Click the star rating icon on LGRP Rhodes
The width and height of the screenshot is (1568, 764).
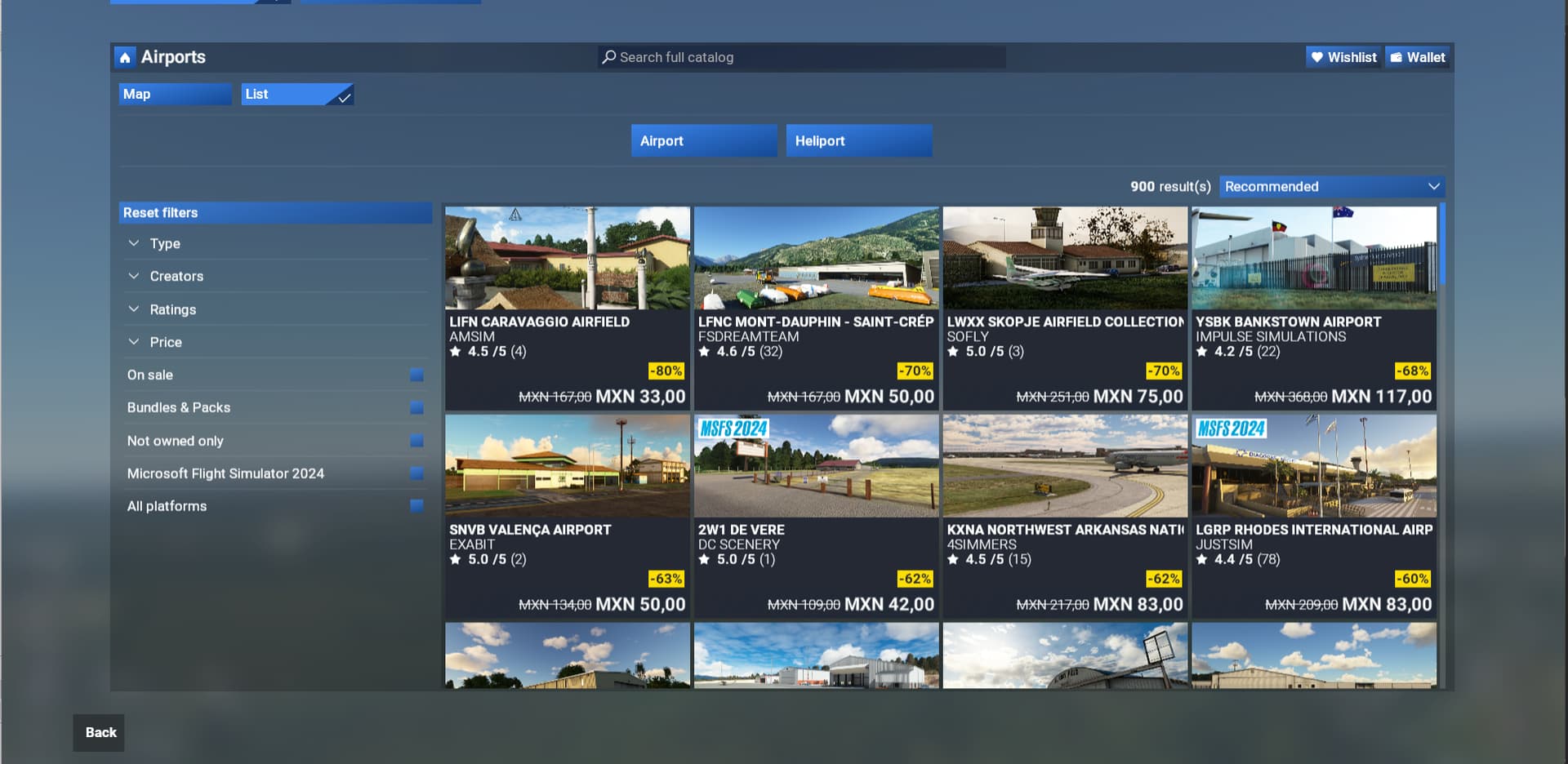coord(1202,560)
